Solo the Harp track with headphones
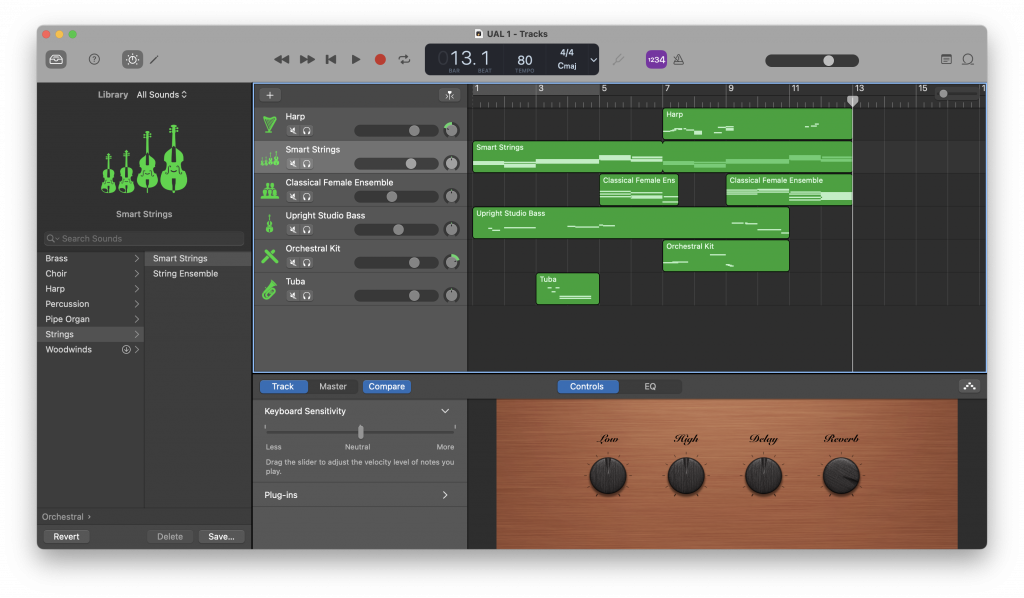 306,131
